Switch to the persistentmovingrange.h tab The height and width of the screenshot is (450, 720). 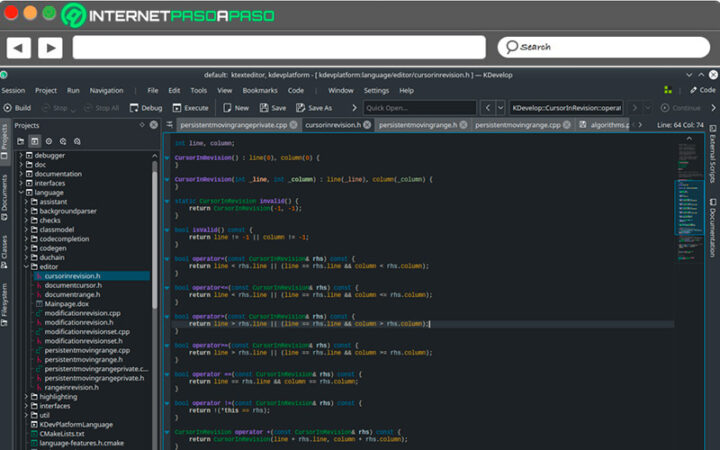tap(415, 125)
